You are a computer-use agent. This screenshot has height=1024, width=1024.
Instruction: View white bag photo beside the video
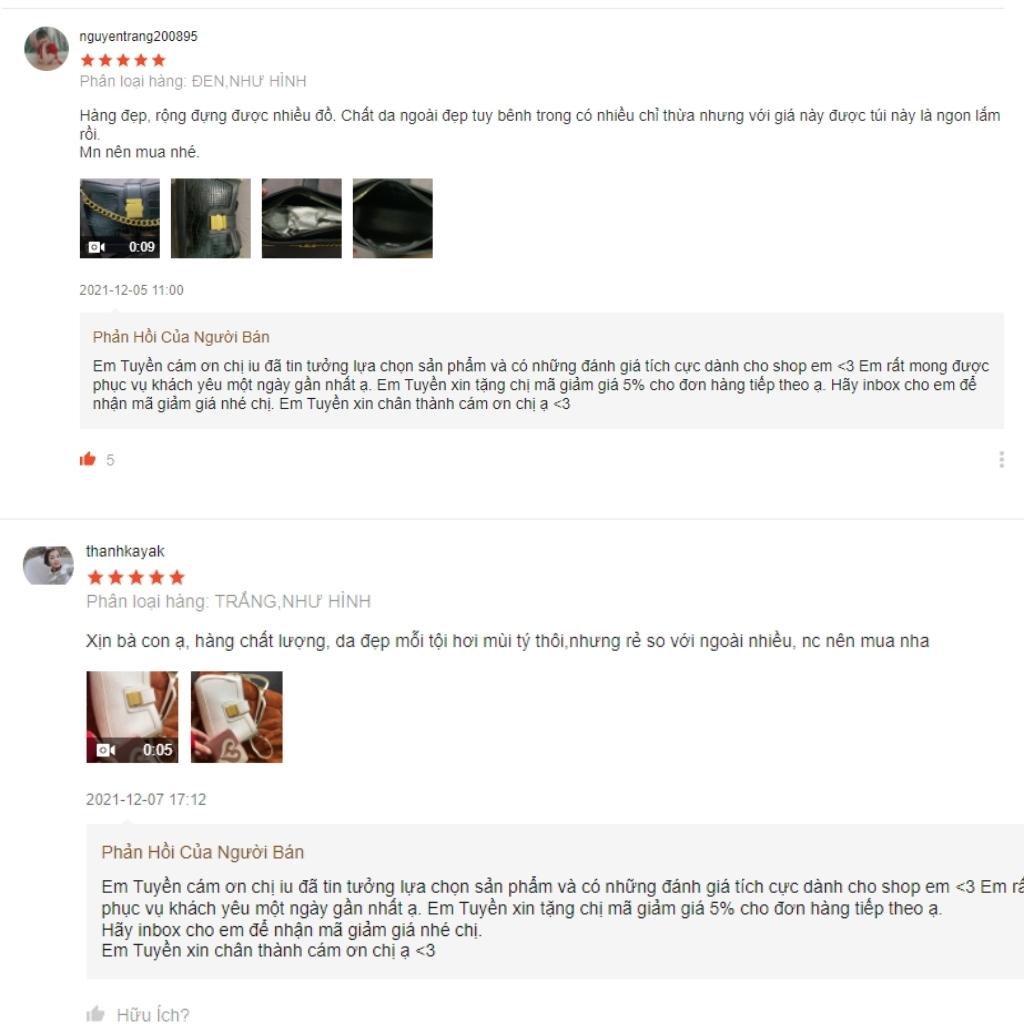(236, 716)
